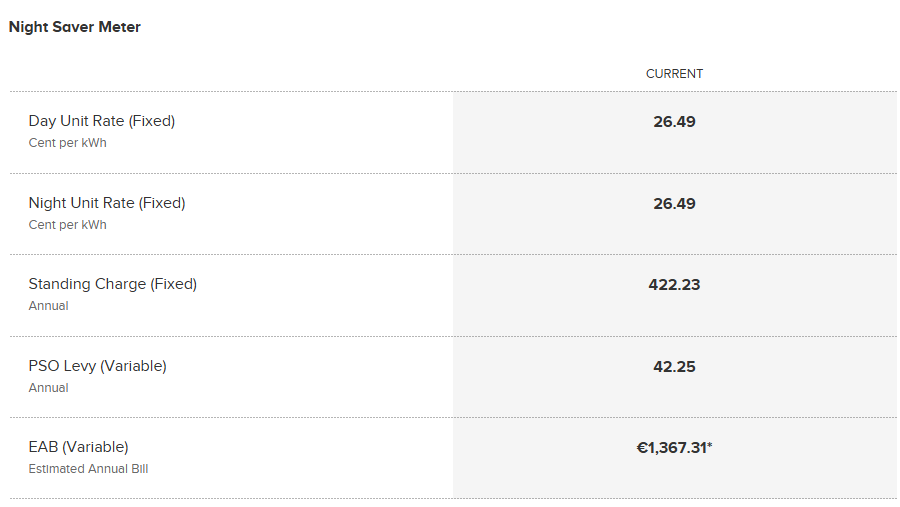
Task: Select the 422.23 standing charge value
Action: pyautogui.click(x=674, y=285)
